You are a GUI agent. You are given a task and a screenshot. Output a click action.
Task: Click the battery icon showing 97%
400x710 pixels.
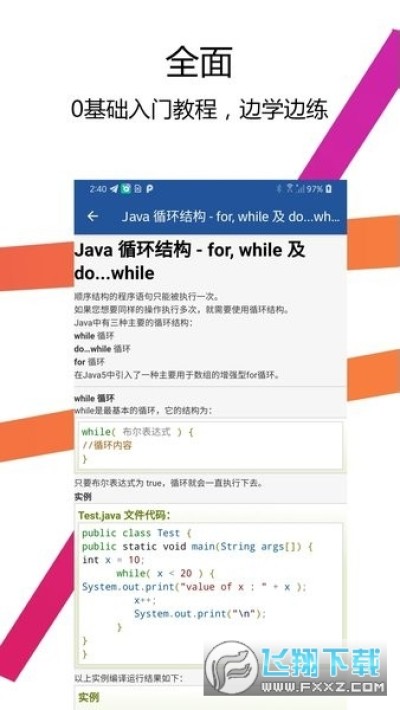[x=329, y=189]
